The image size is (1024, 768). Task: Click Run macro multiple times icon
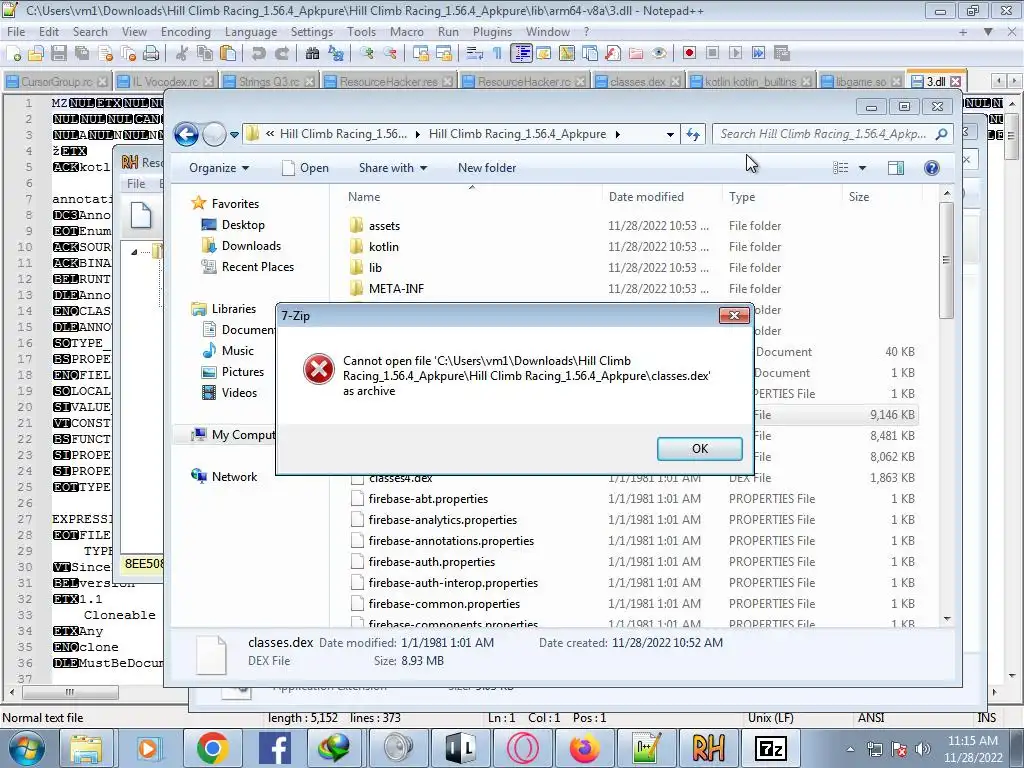click(x=758, y=54)
